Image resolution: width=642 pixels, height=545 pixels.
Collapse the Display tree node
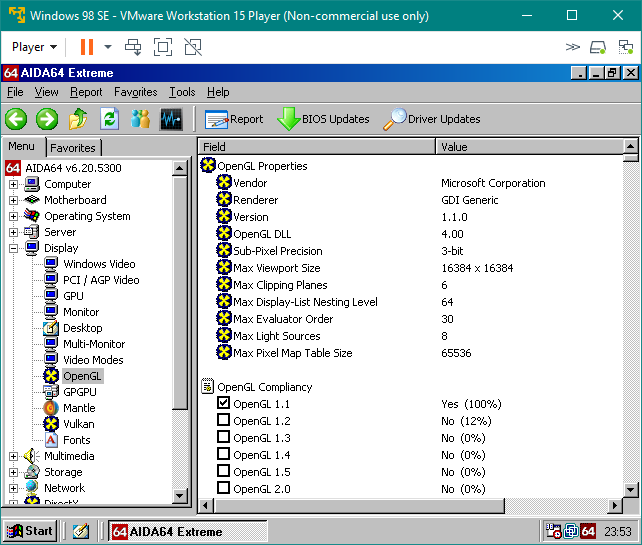[x=14, y=248]
